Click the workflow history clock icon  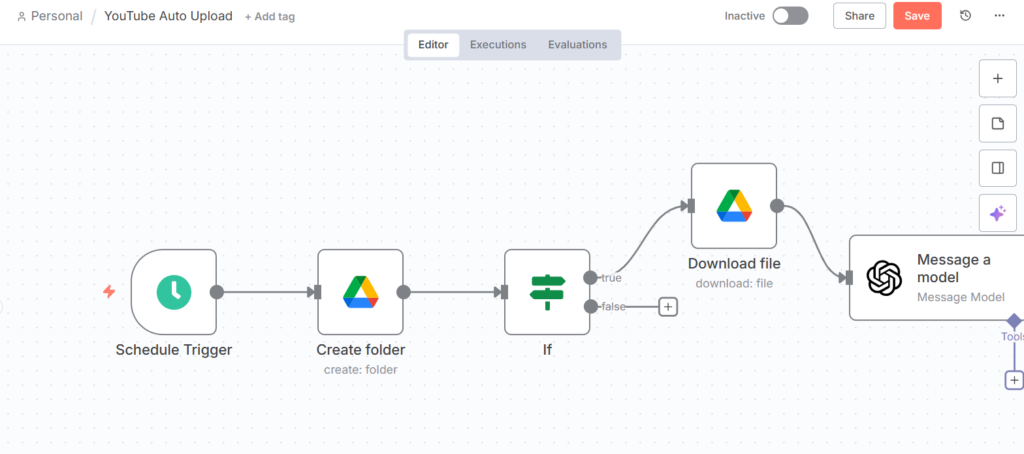[965, 16]
